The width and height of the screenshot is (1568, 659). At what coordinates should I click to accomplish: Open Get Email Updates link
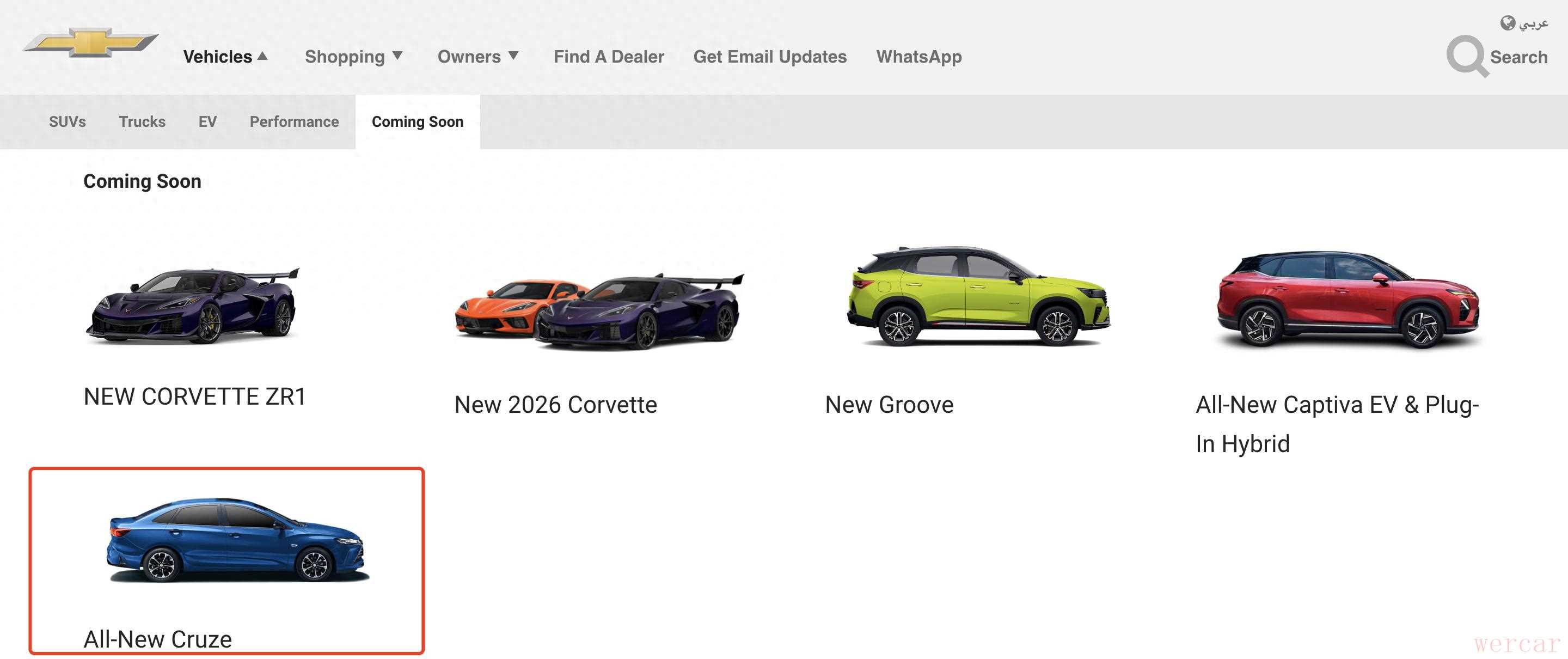click(769, 57)
